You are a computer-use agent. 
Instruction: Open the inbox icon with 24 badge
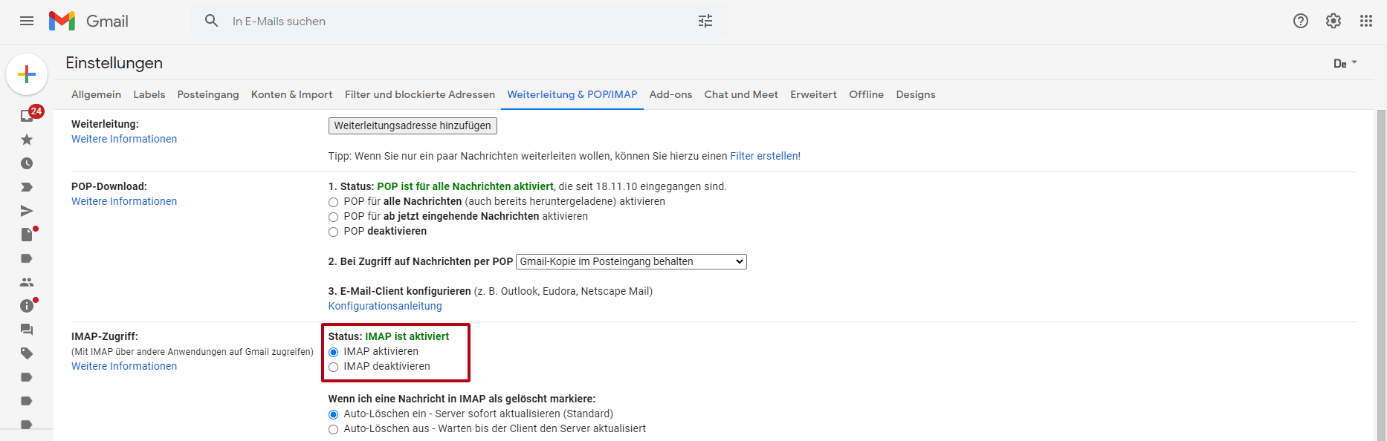click(29, 114)
